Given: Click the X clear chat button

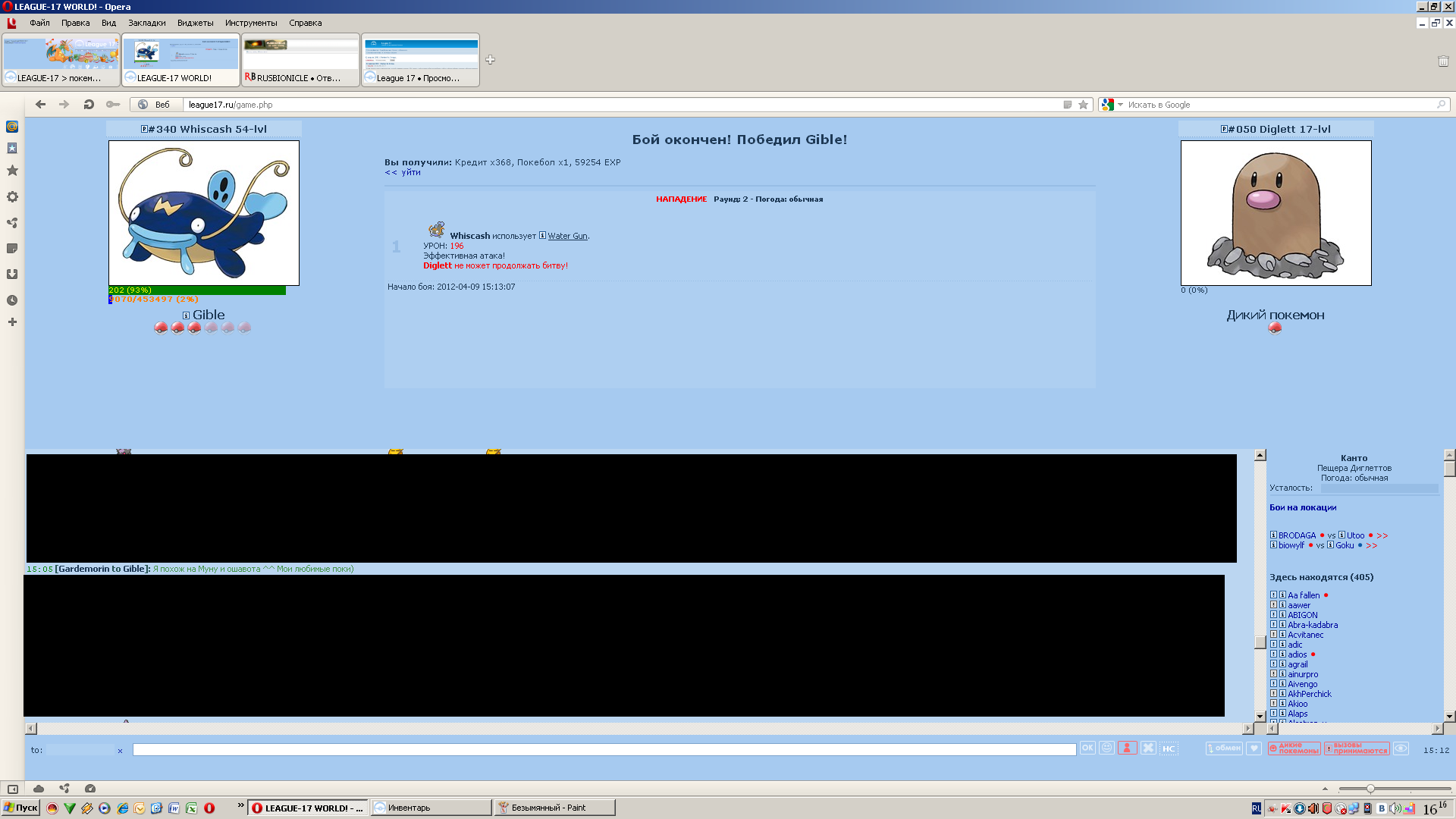Looking at the screenshot, I should coord(1149,748).
